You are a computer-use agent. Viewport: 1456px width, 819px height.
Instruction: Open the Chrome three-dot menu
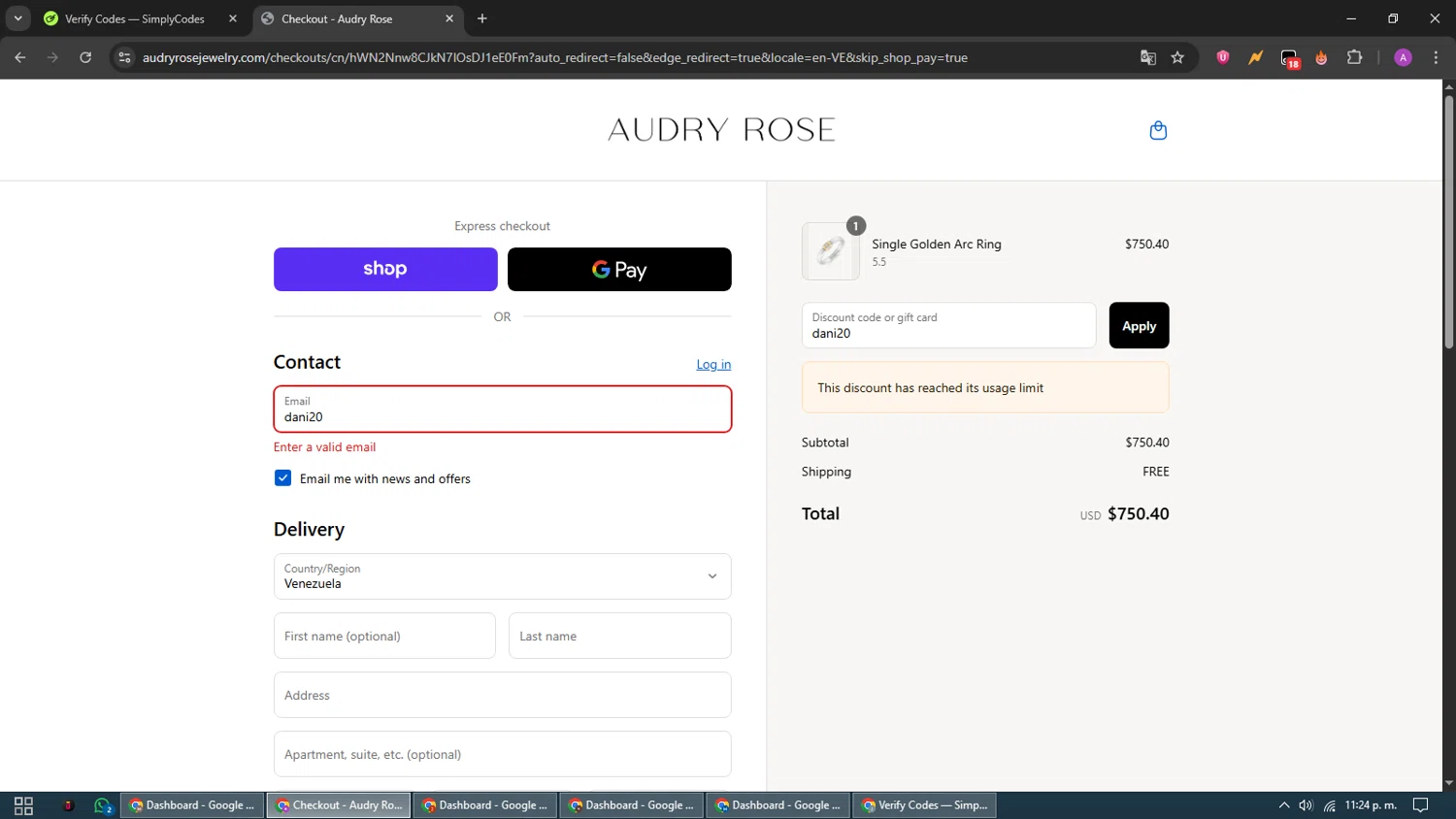[x=1436, y=57]
